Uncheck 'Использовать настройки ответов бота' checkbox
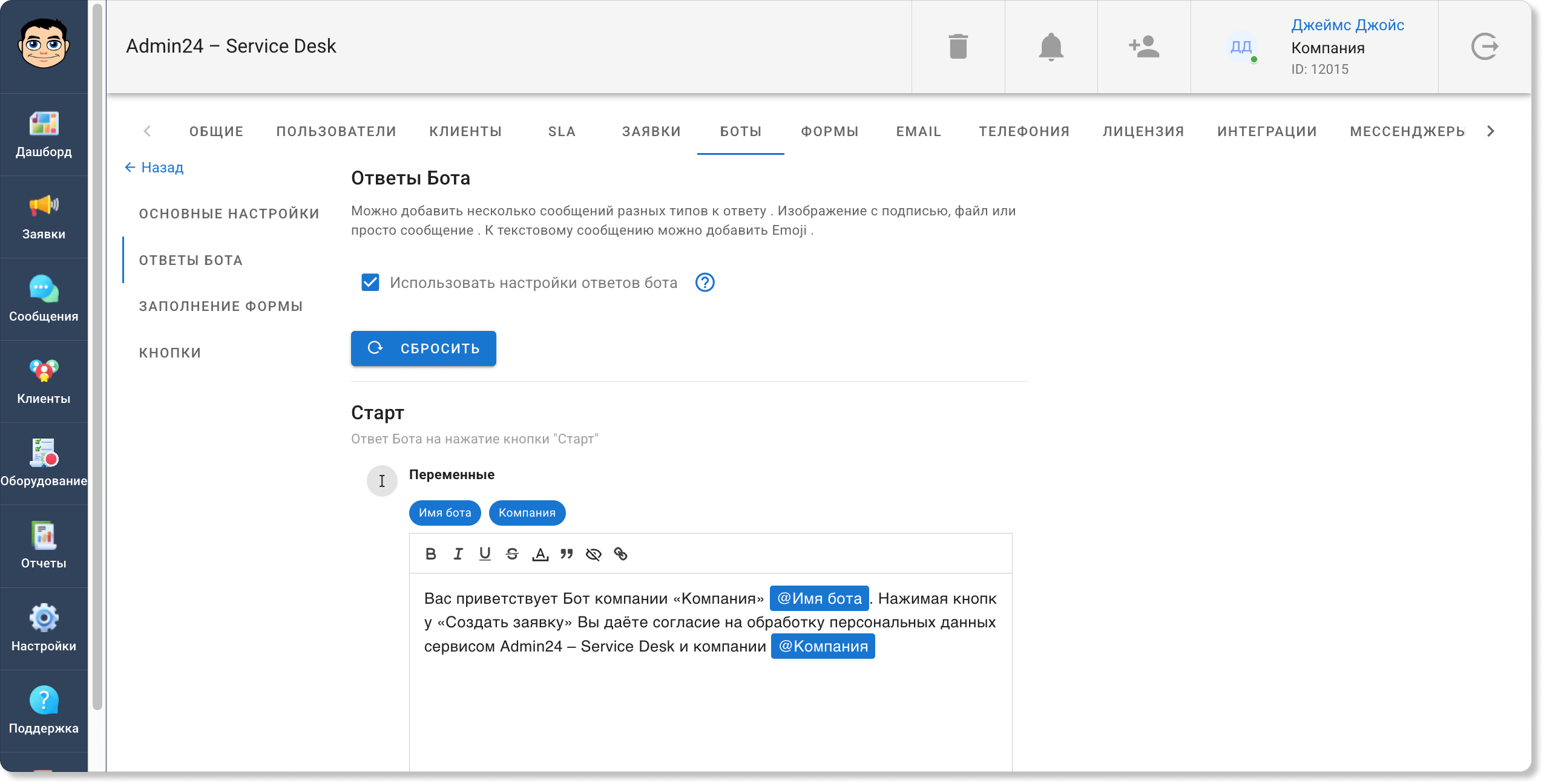 tap(370, 283)
